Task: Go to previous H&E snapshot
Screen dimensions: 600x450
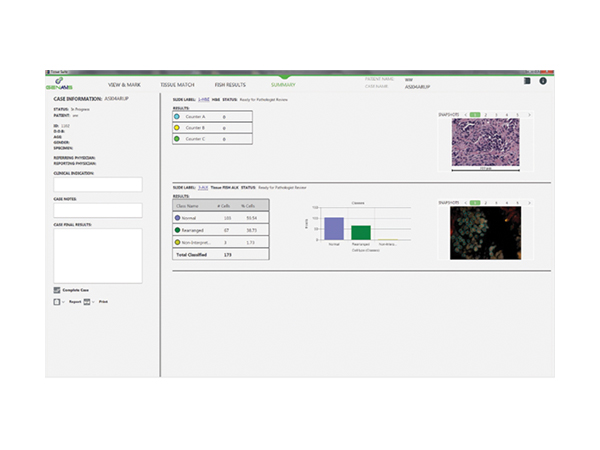Action: 465,115
